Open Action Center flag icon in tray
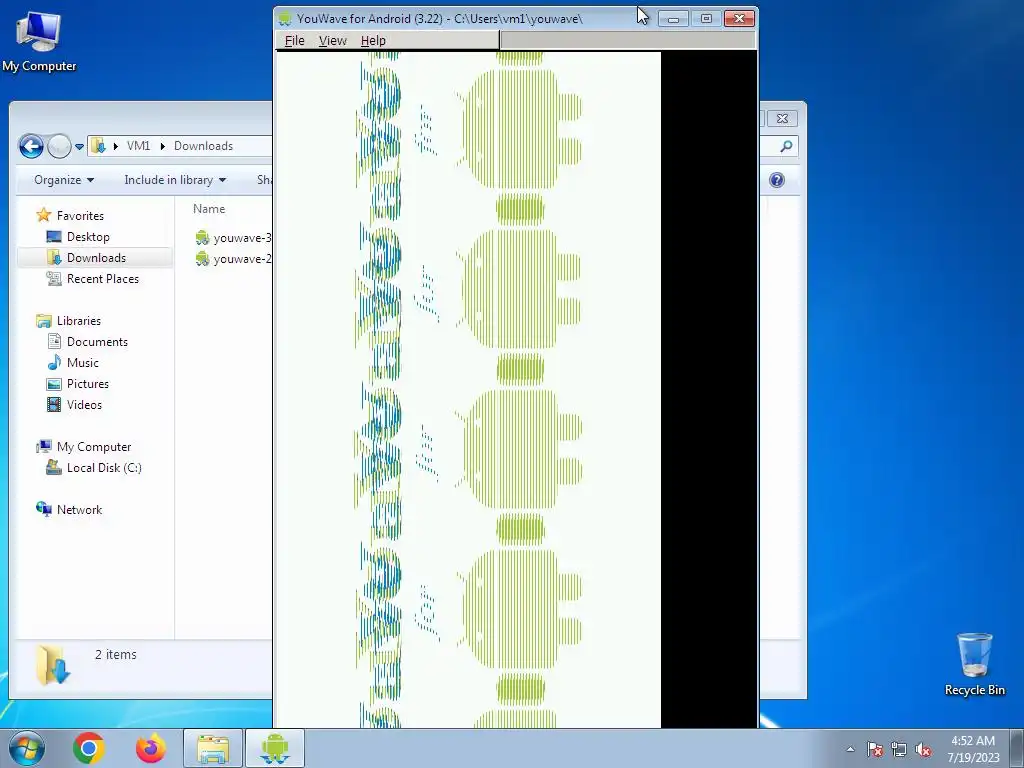 tap(875, 749)
